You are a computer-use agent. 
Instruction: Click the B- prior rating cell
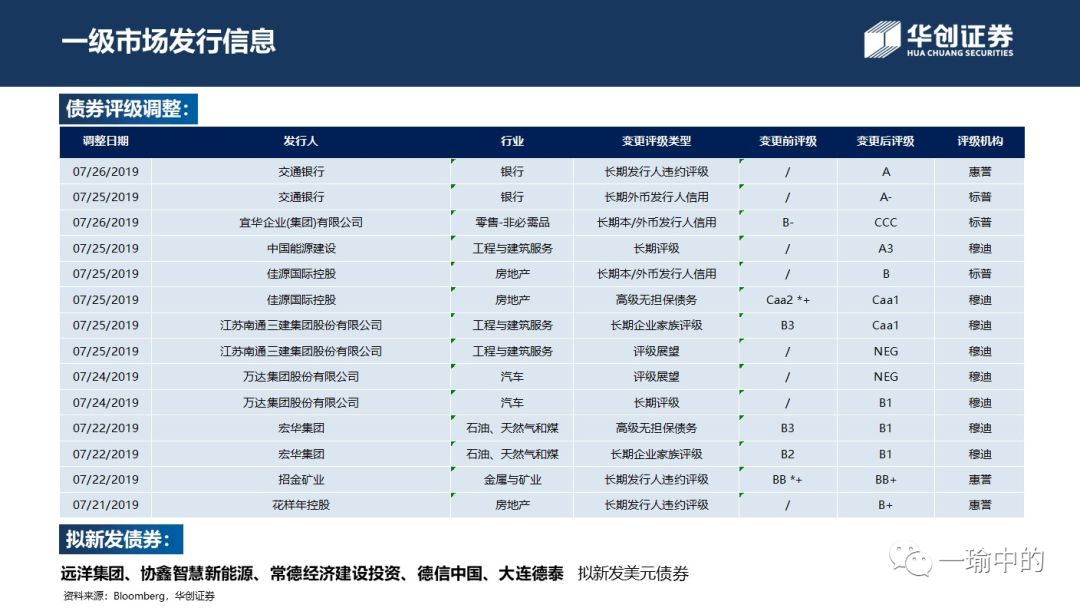click(x=787, y=222)
